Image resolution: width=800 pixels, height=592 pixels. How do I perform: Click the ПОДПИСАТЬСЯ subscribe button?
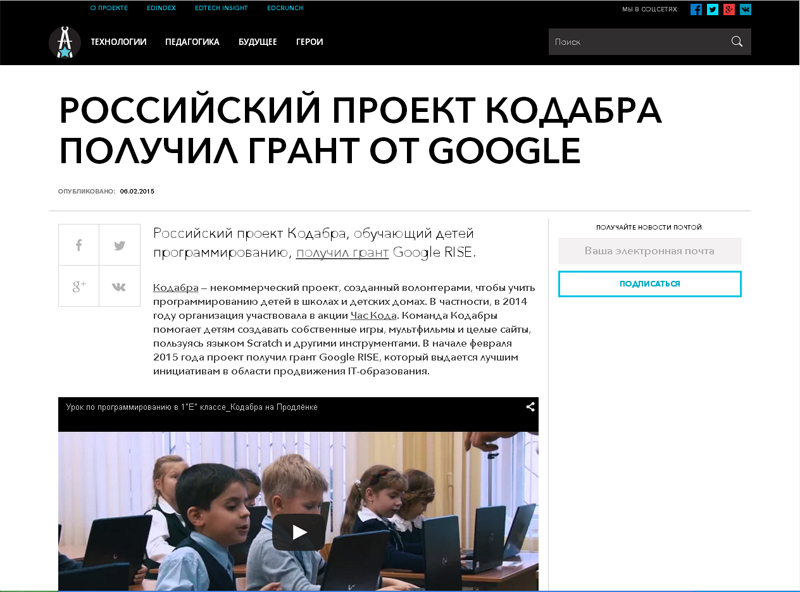649,284
